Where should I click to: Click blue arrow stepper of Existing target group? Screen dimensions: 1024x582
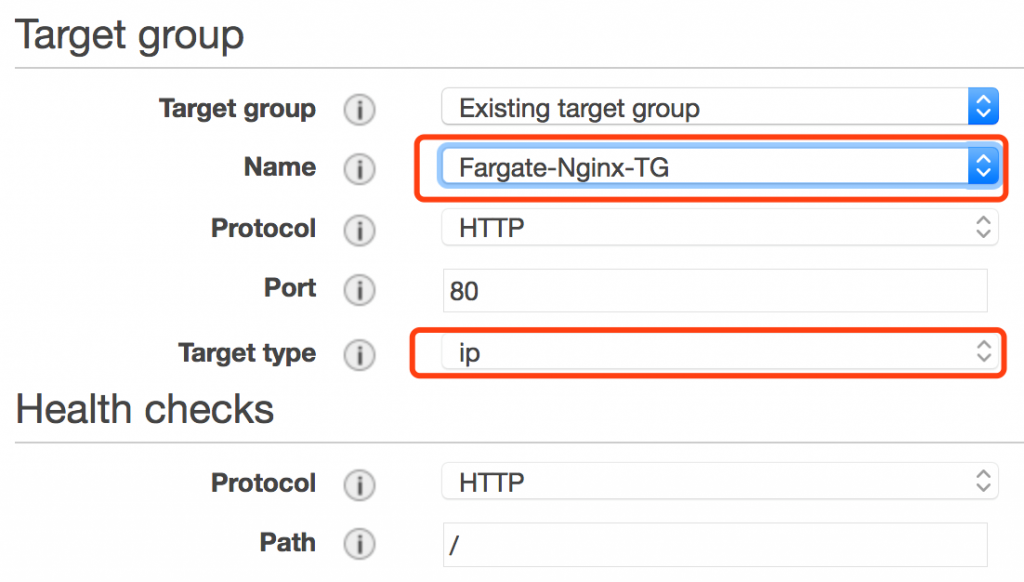pyautogui.click(x=984, y=106)
